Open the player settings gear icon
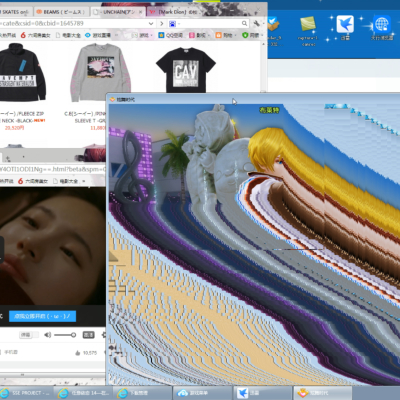The height and width of the screenshot is (400, 400). tap(104, 335)
